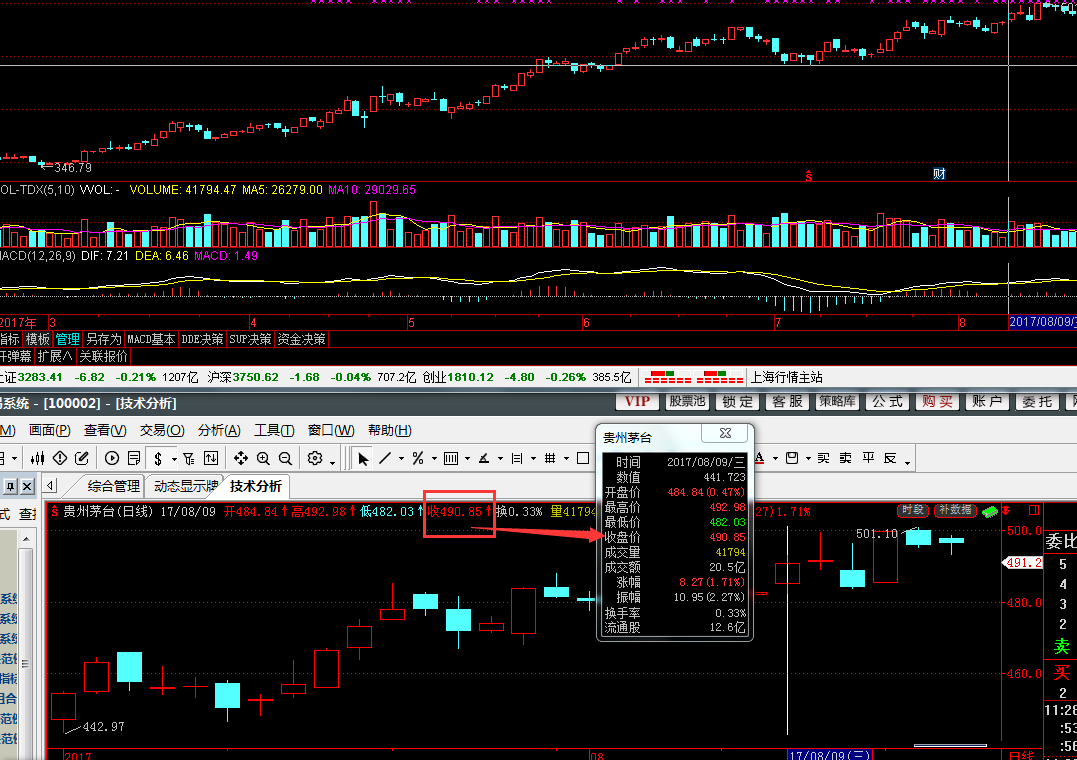Click the zoom in magnifier icon

click(x=263, y=458)
